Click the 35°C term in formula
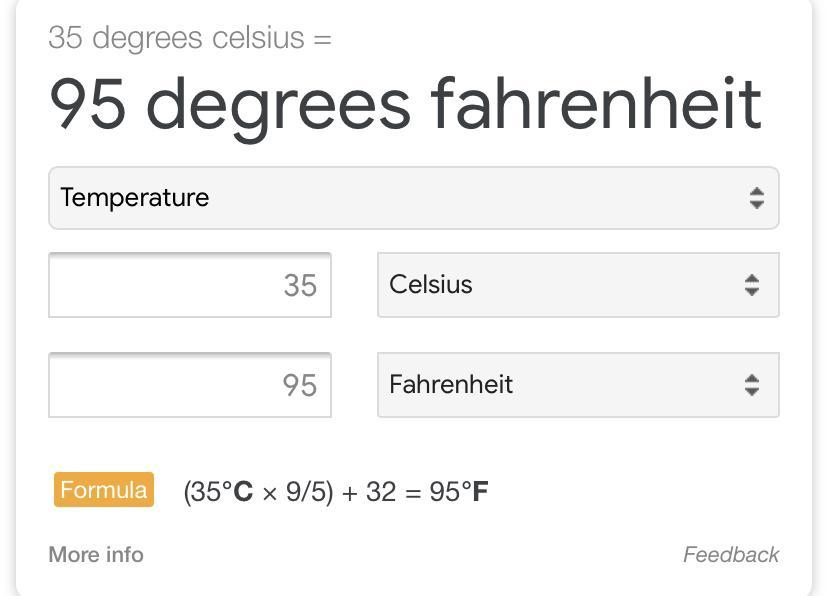 [220, 492]
